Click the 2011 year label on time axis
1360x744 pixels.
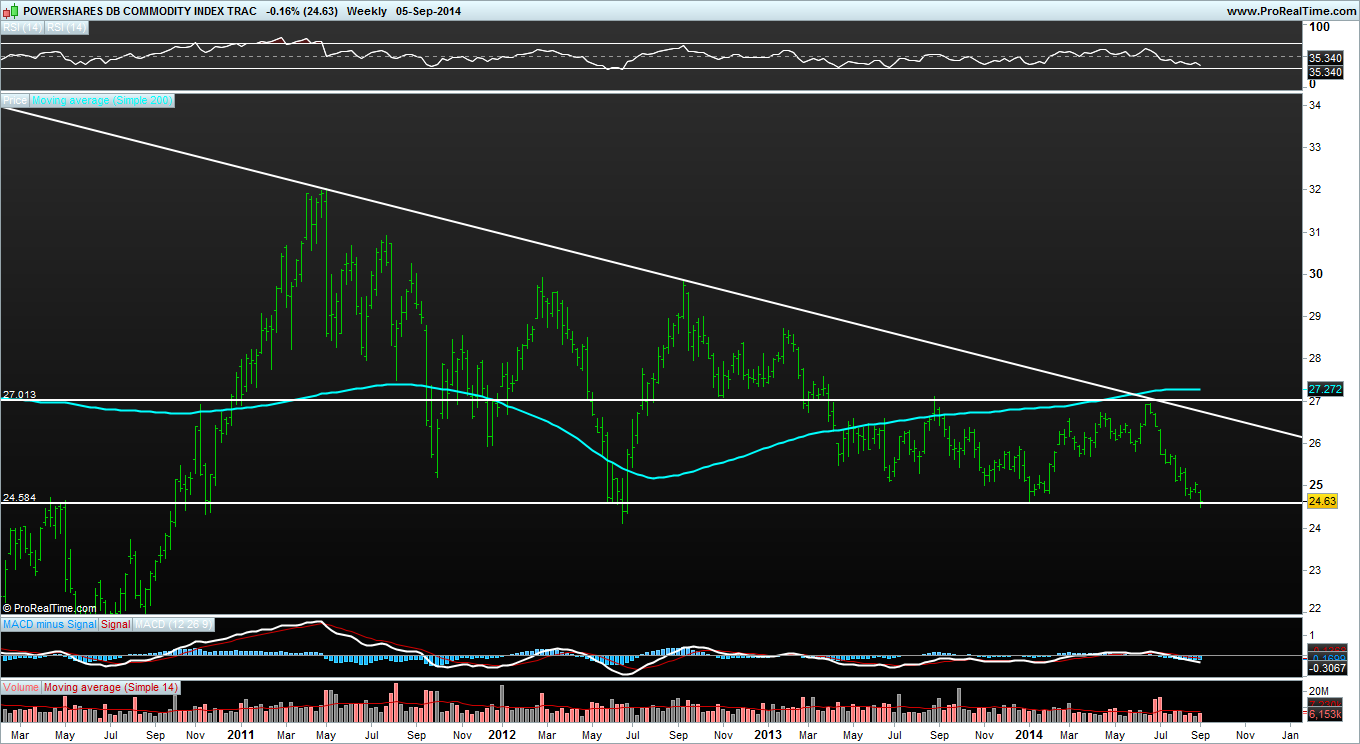(x=241, y=734)
